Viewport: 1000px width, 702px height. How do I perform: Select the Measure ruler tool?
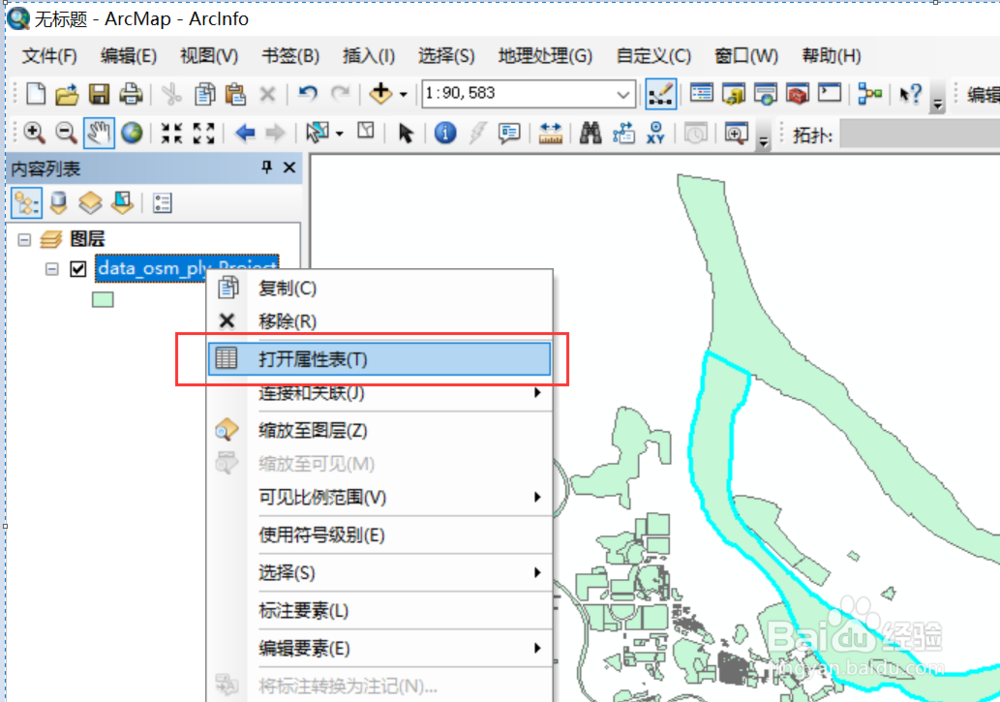click(550, 133)
